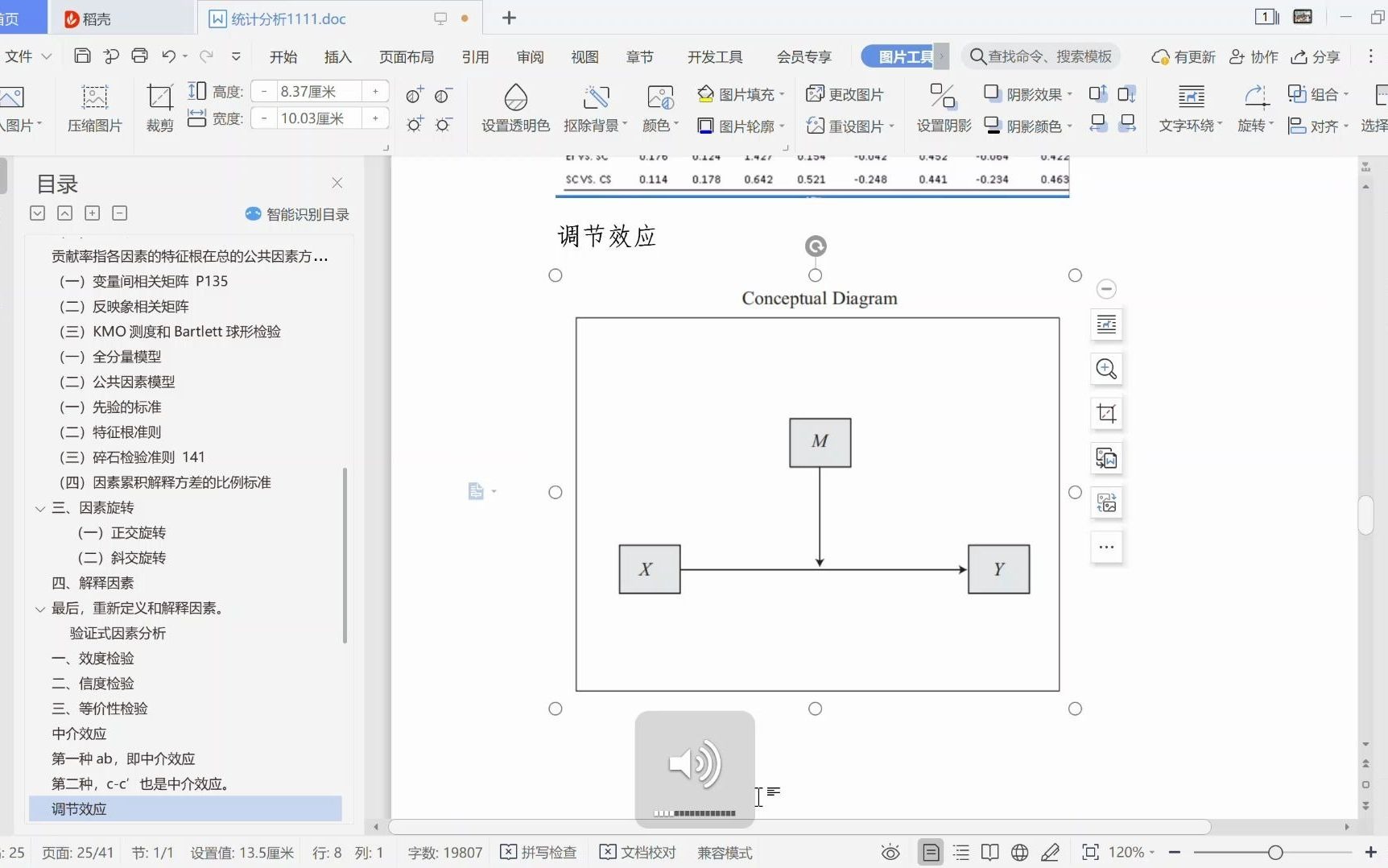Open the 引用 ribbon tab
Viewport: 1388px width, 868px height.
475,56
